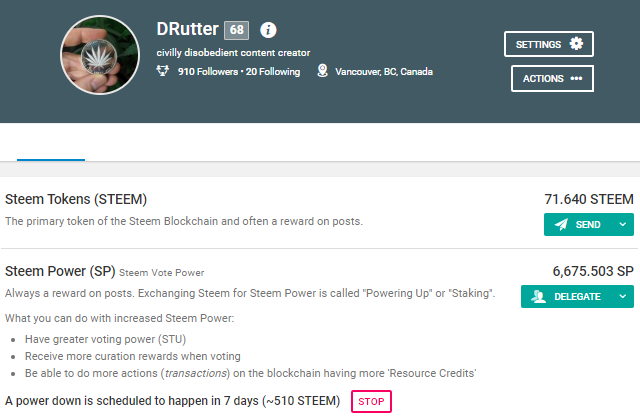Click the gear icon in Settings button
Screen dimensions: 640x420
pos(575,44)
